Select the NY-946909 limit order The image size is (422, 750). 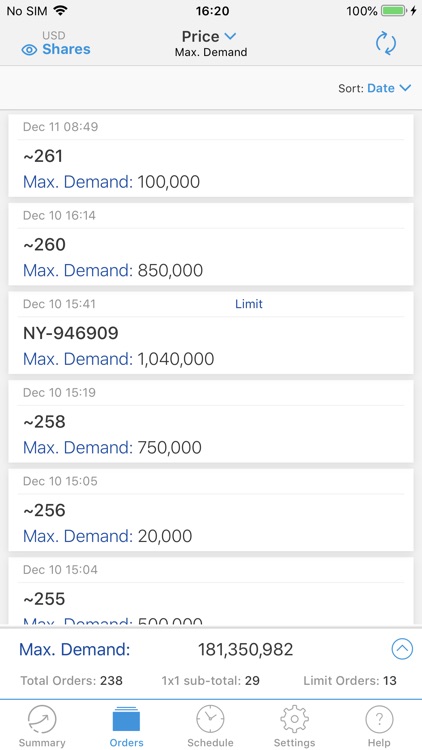[x=211, y=332]
